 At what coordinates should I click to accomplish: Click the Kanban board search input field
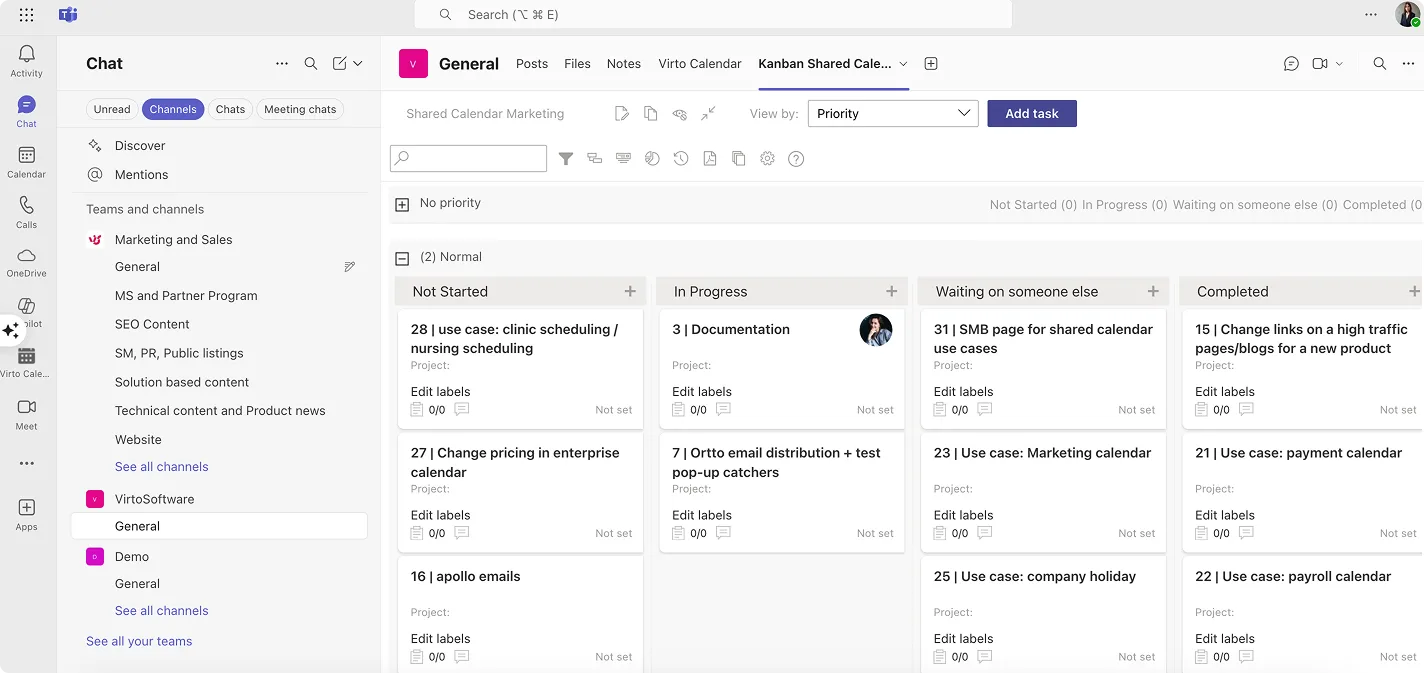[x=468, y=158]
